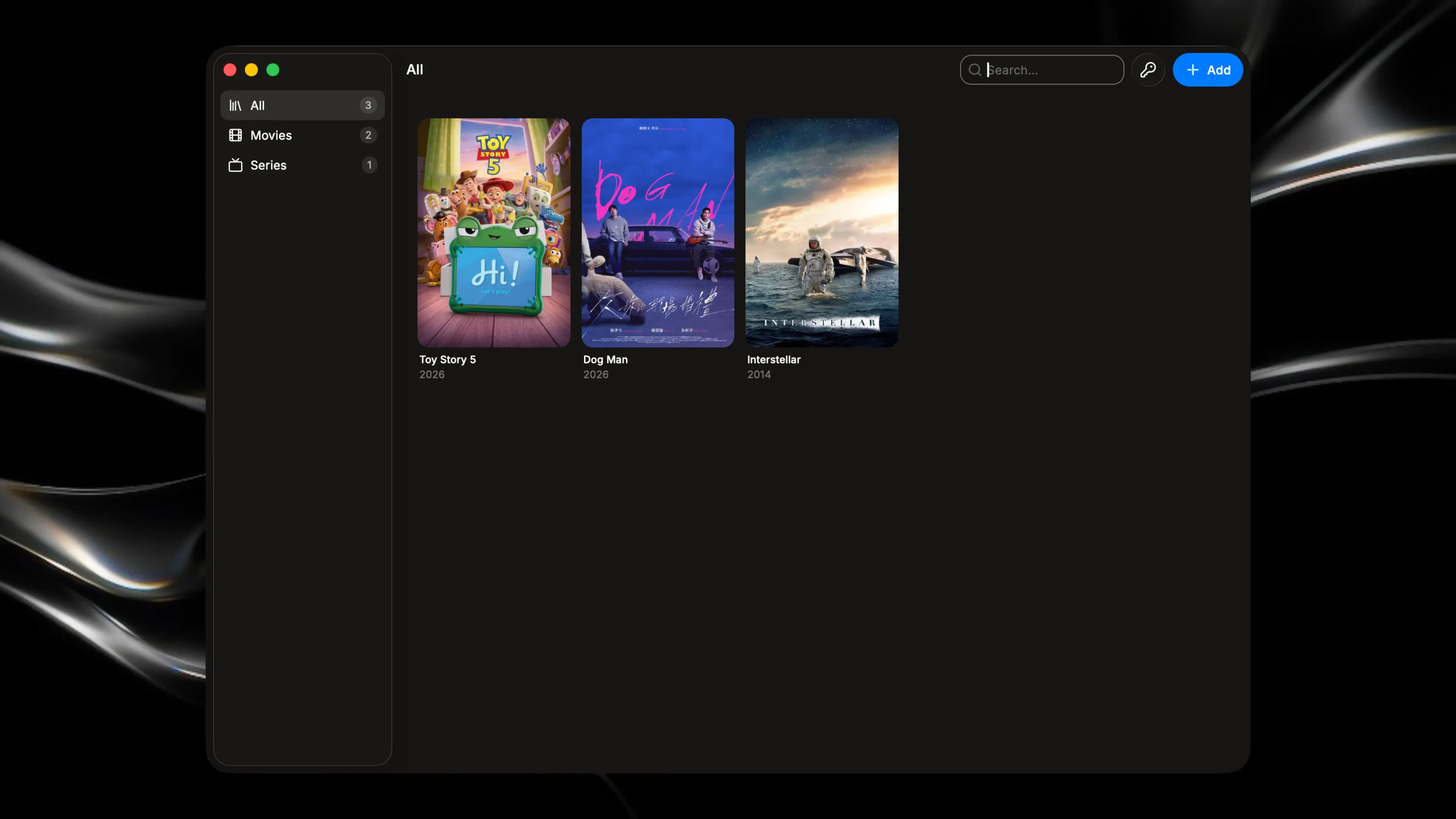Screen dimensions: 1456x819
Task: Click year 2014 under Interstellar
Action: (758, 374)
